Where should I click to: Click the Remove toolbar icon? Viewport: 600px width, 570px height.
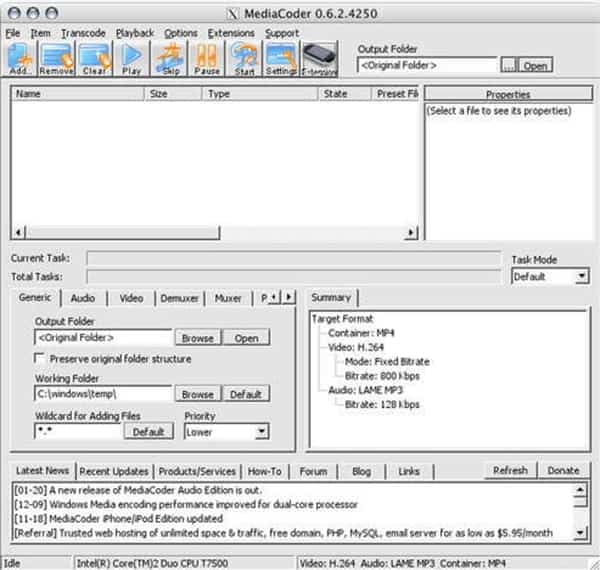click(56, 59)
